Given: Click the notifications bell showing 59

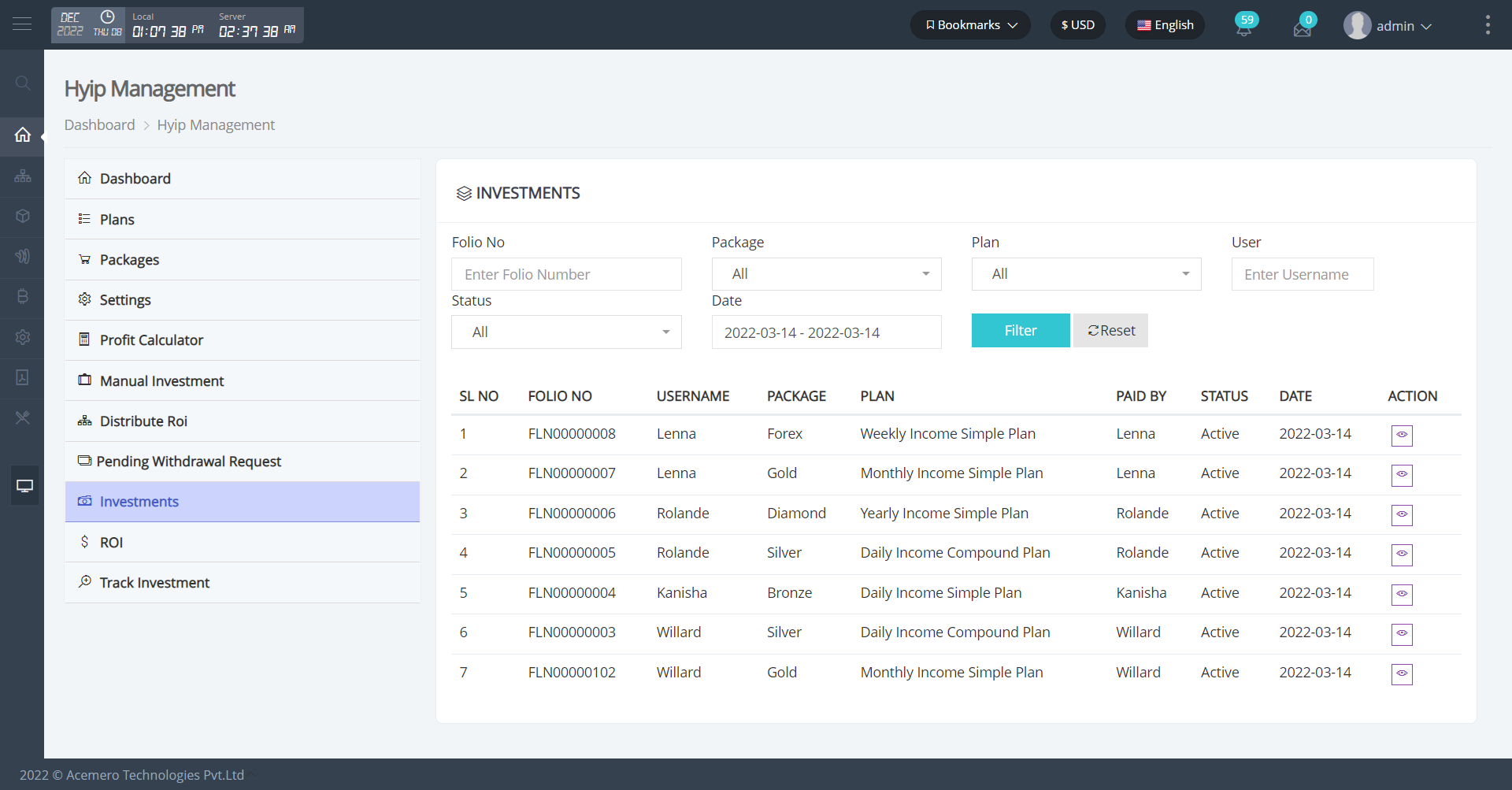Looking at the screenshot, I should click(1244, 25).
